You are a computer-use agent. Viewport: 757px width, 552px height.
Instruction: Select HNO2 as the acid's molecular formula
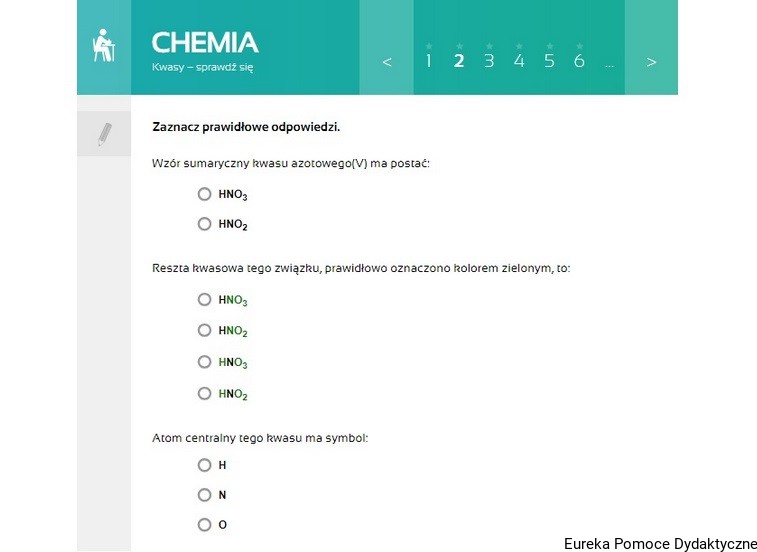205,225
